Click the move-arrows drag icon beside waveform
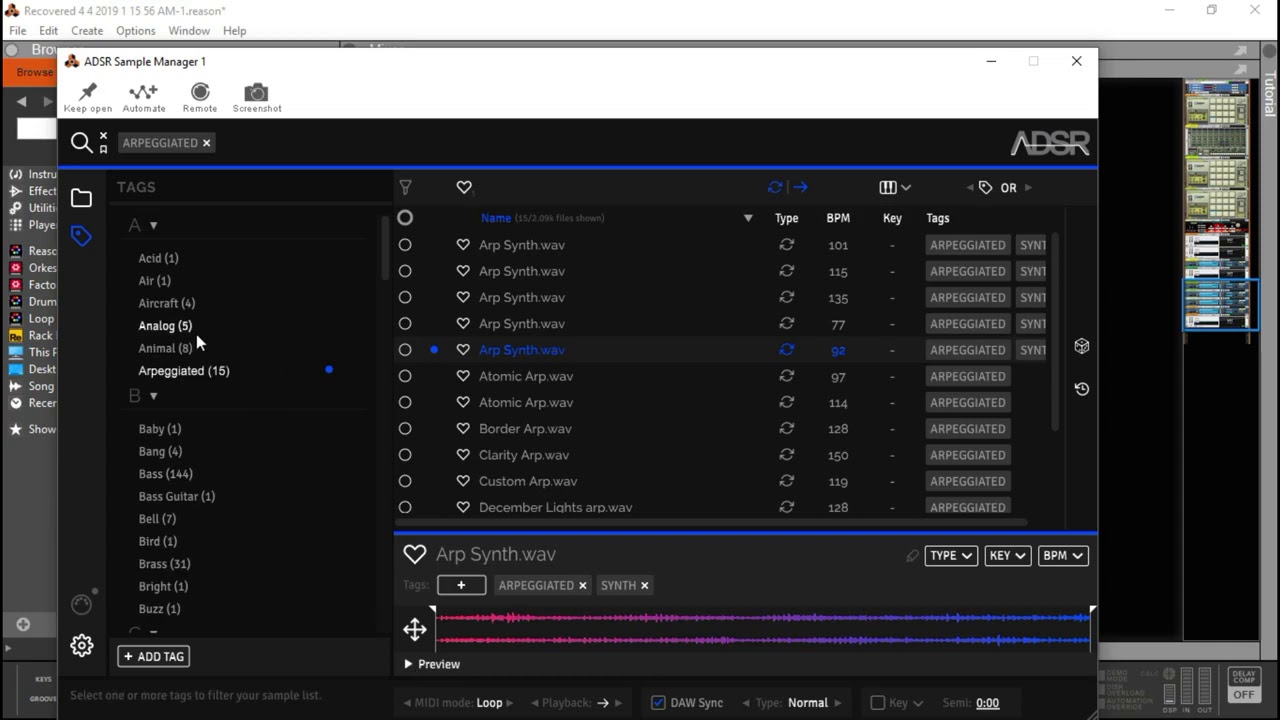The image size is (1280, 720). 415,629
